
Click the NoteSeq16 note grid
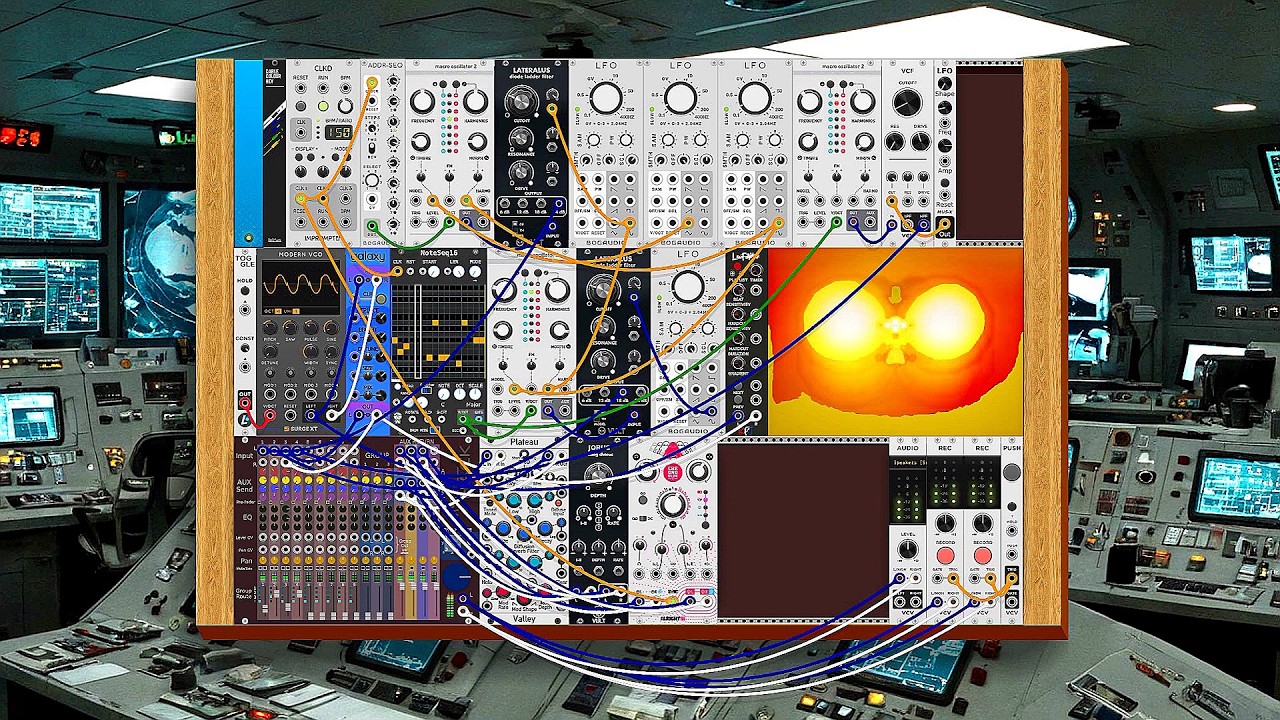438,332
